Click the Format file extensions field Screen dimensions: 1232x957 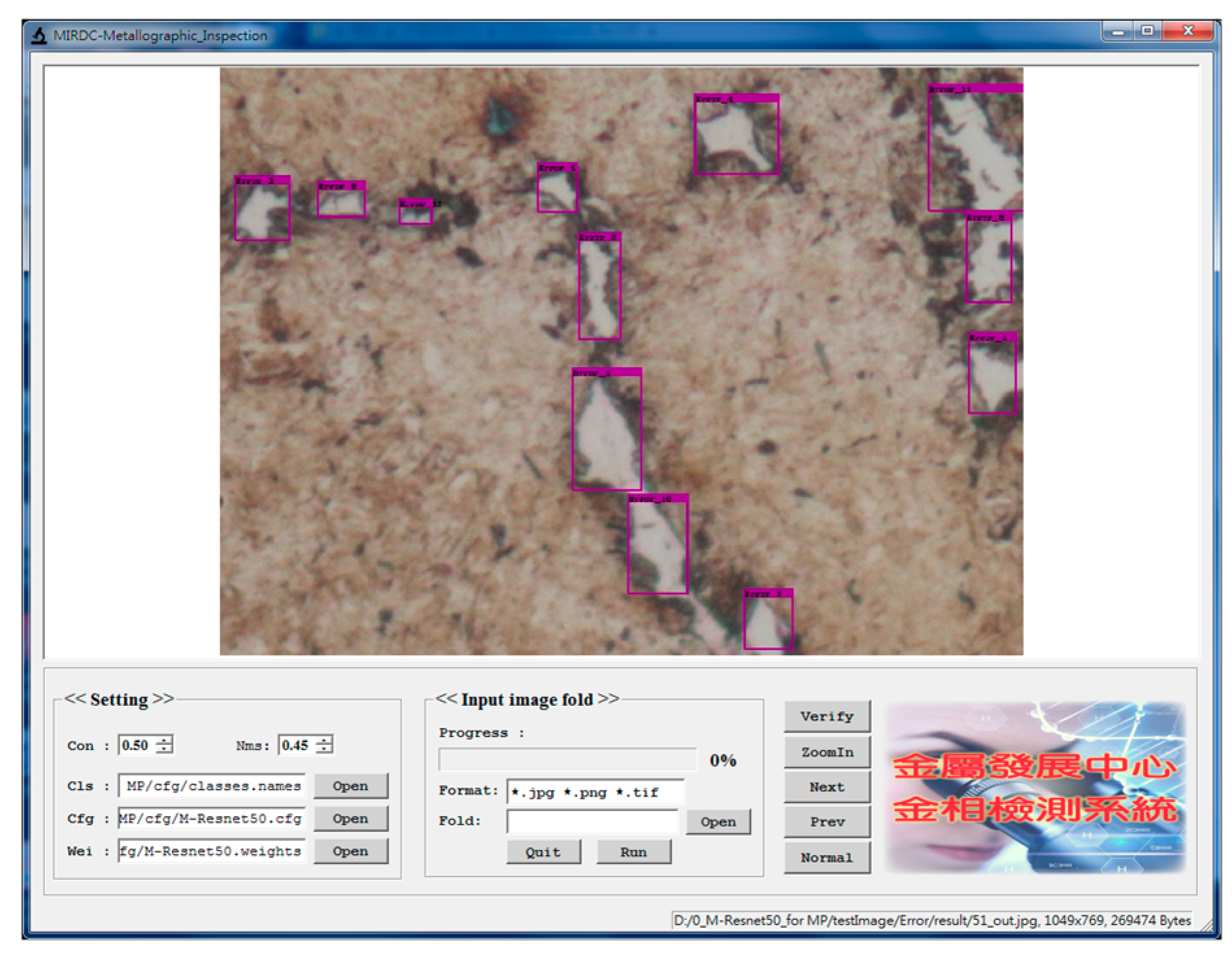[595, 792]
